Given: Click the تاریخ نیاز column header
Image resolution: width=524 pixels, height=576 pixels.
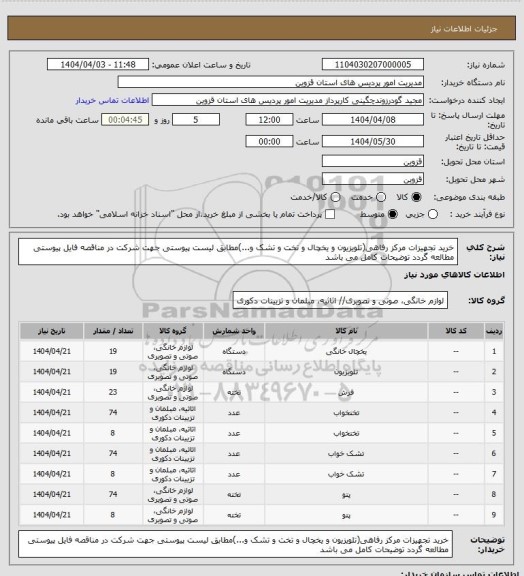Looking at the screenshot, I should point(51,331).
